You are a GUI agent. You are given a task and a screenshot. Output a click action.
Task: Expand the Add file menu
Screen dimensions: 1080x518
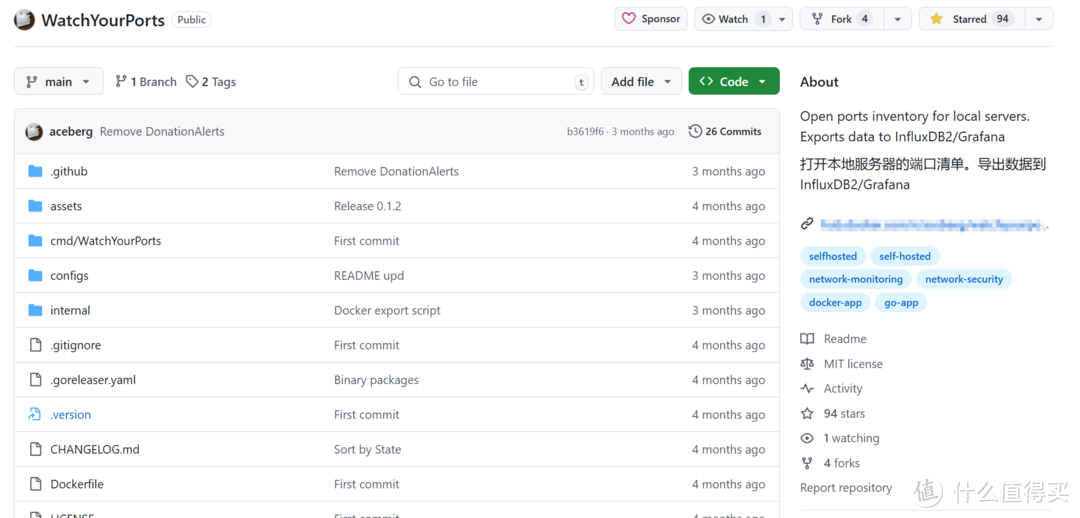(x=641, y=82)
